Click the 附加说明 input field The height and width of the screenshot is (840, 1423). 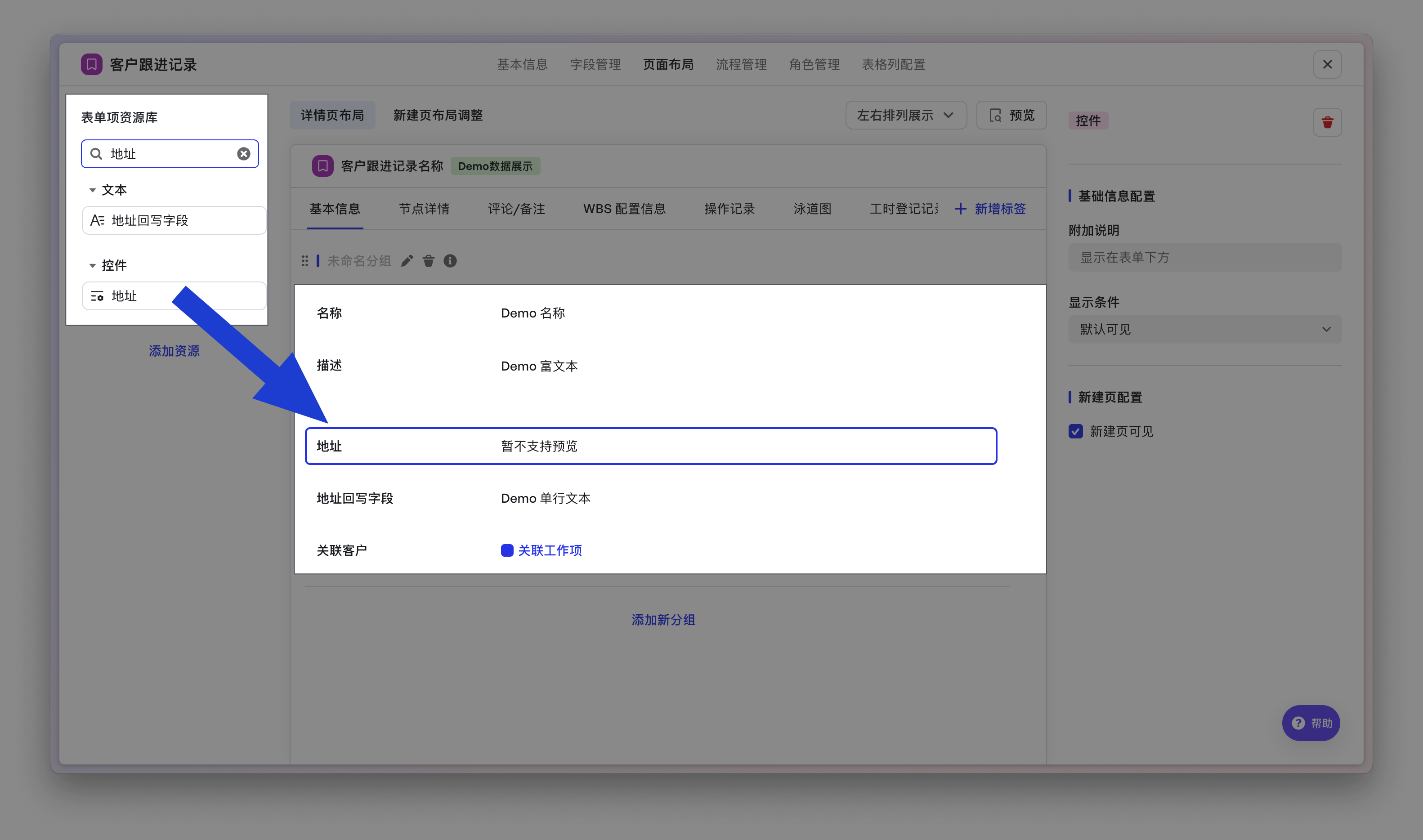click(x=1204, y=258)
